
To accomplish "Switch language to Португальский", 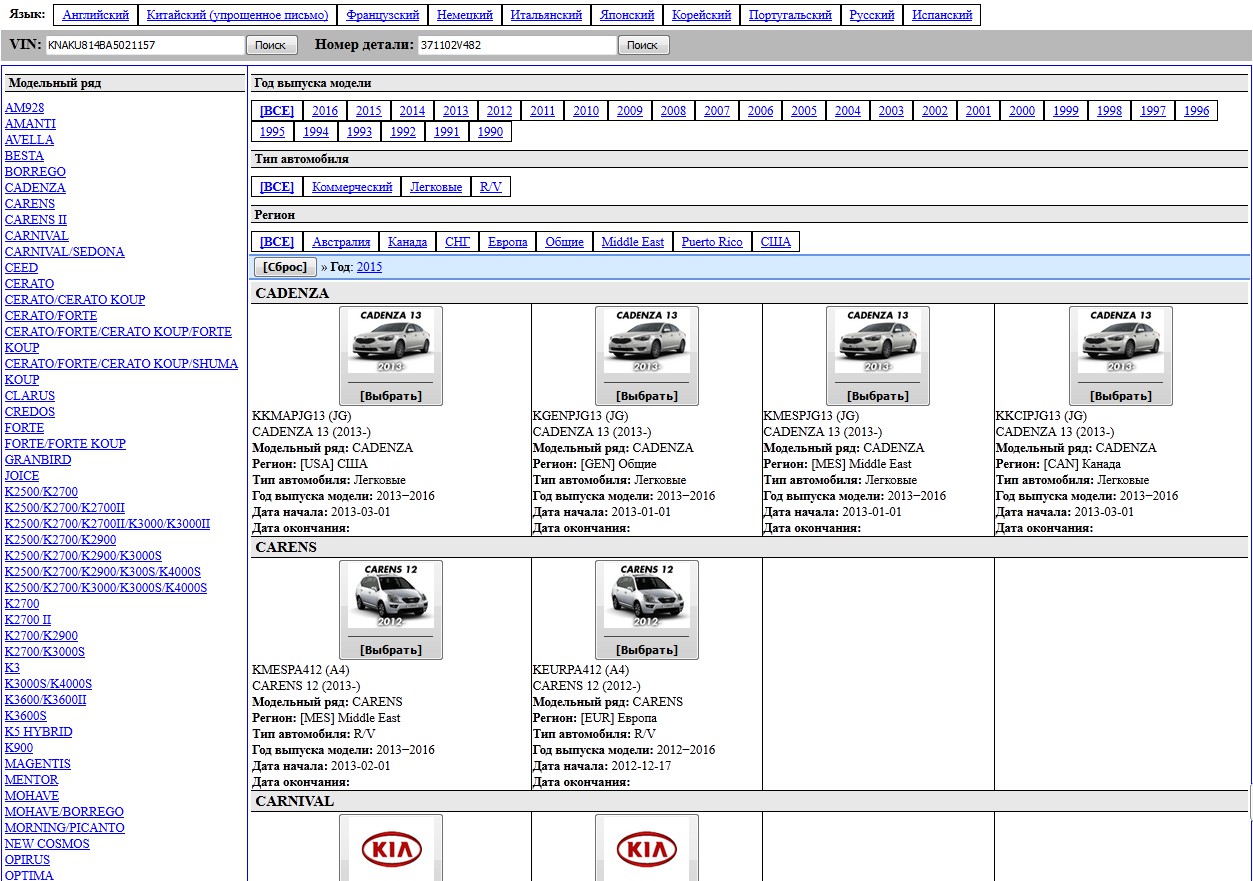I will coord(790,15).
